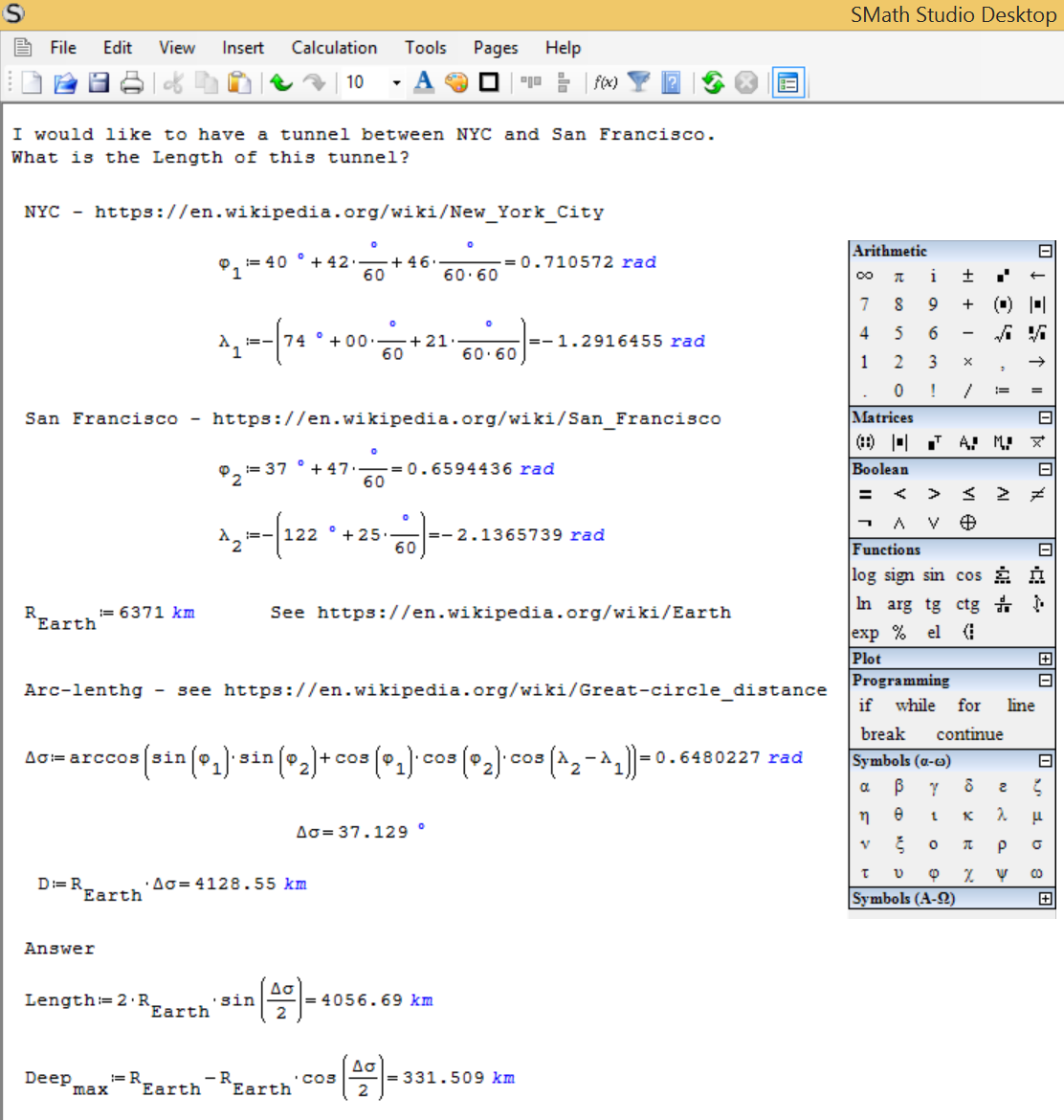Insert the sin function from Functions panel
Screen dimensions: 1064x1120
click(933, 575)
